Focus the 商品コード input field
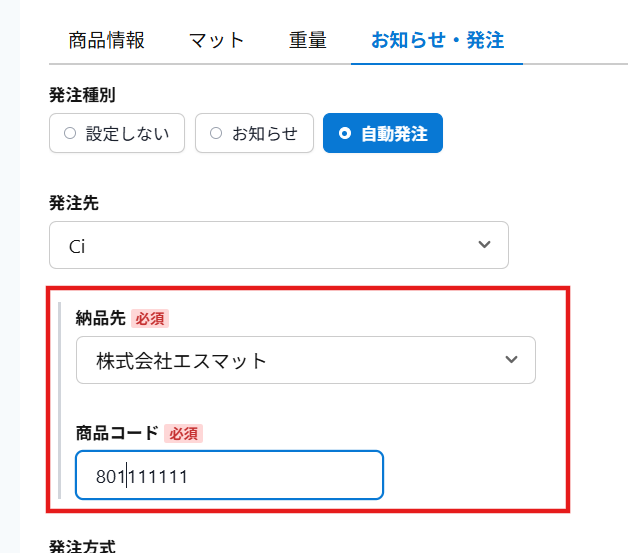This screenshot has height=553, width=628. (229, 475)
